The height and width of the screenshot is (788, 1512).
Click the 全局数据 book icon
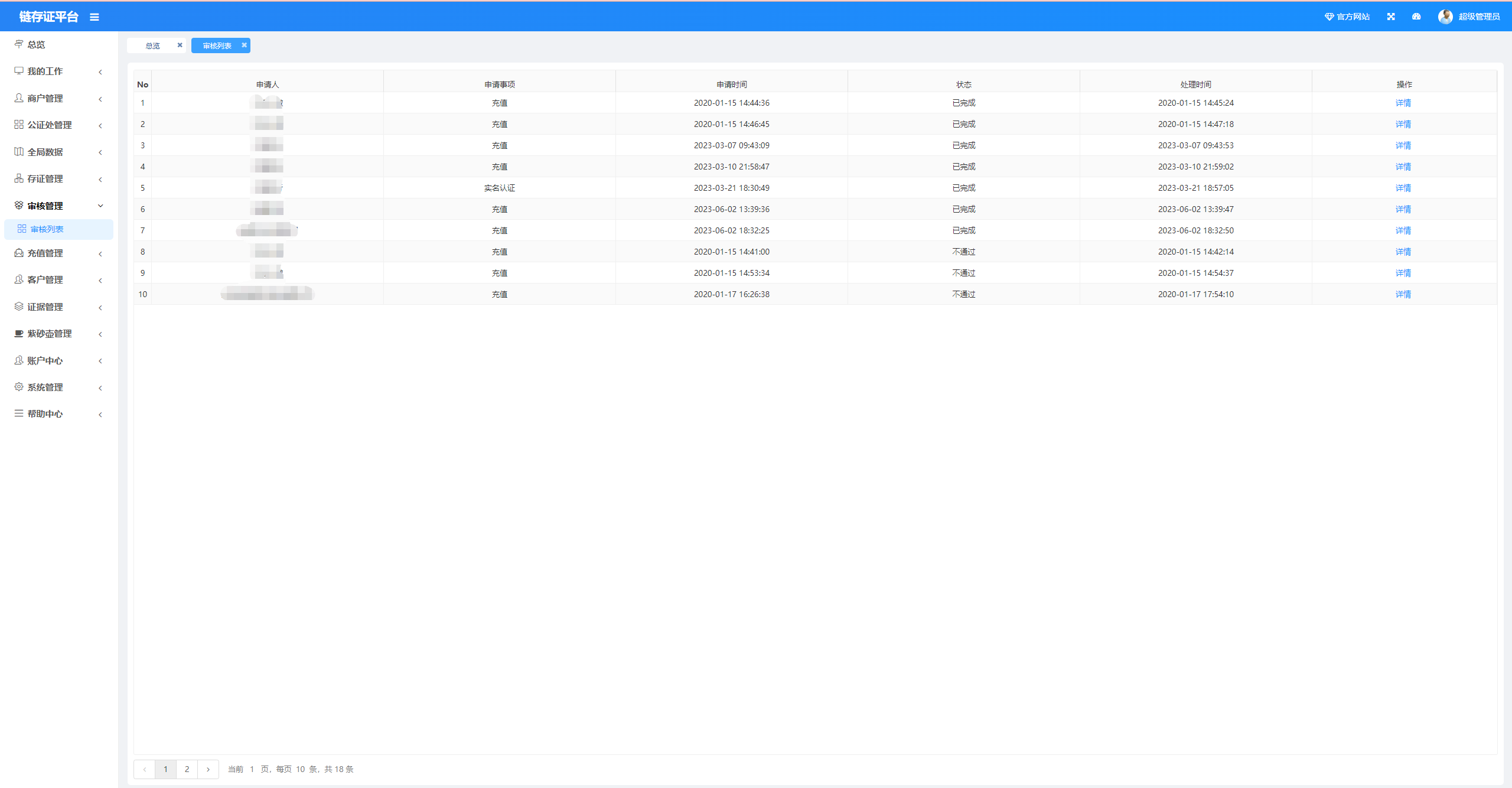pyautogui.click(x=19, y=152)
